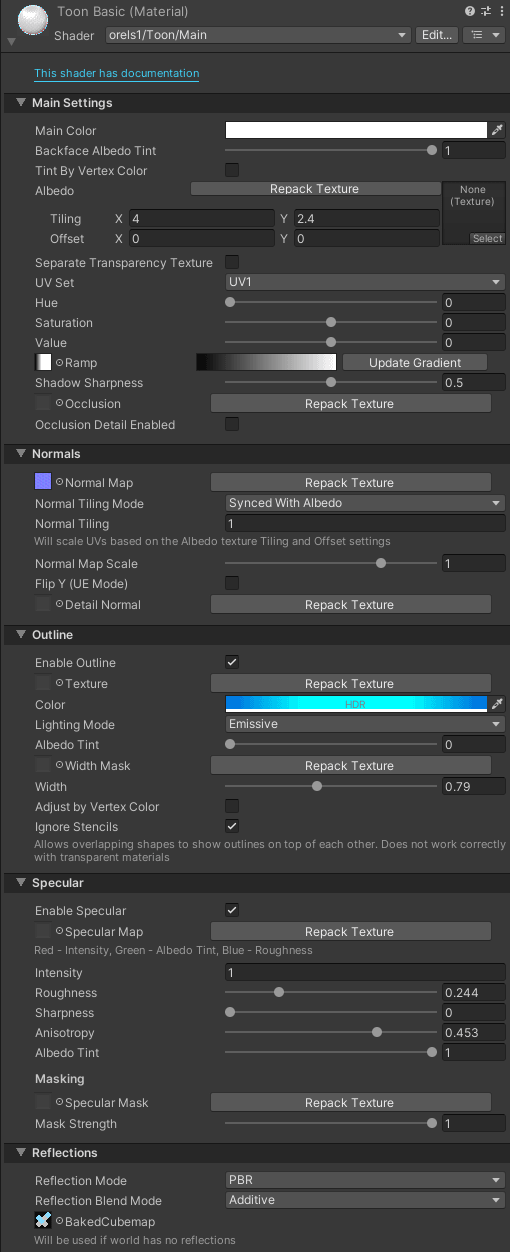Open the shader documentation link
This screenshot has width=510, height=1252.
click(117, 73)
